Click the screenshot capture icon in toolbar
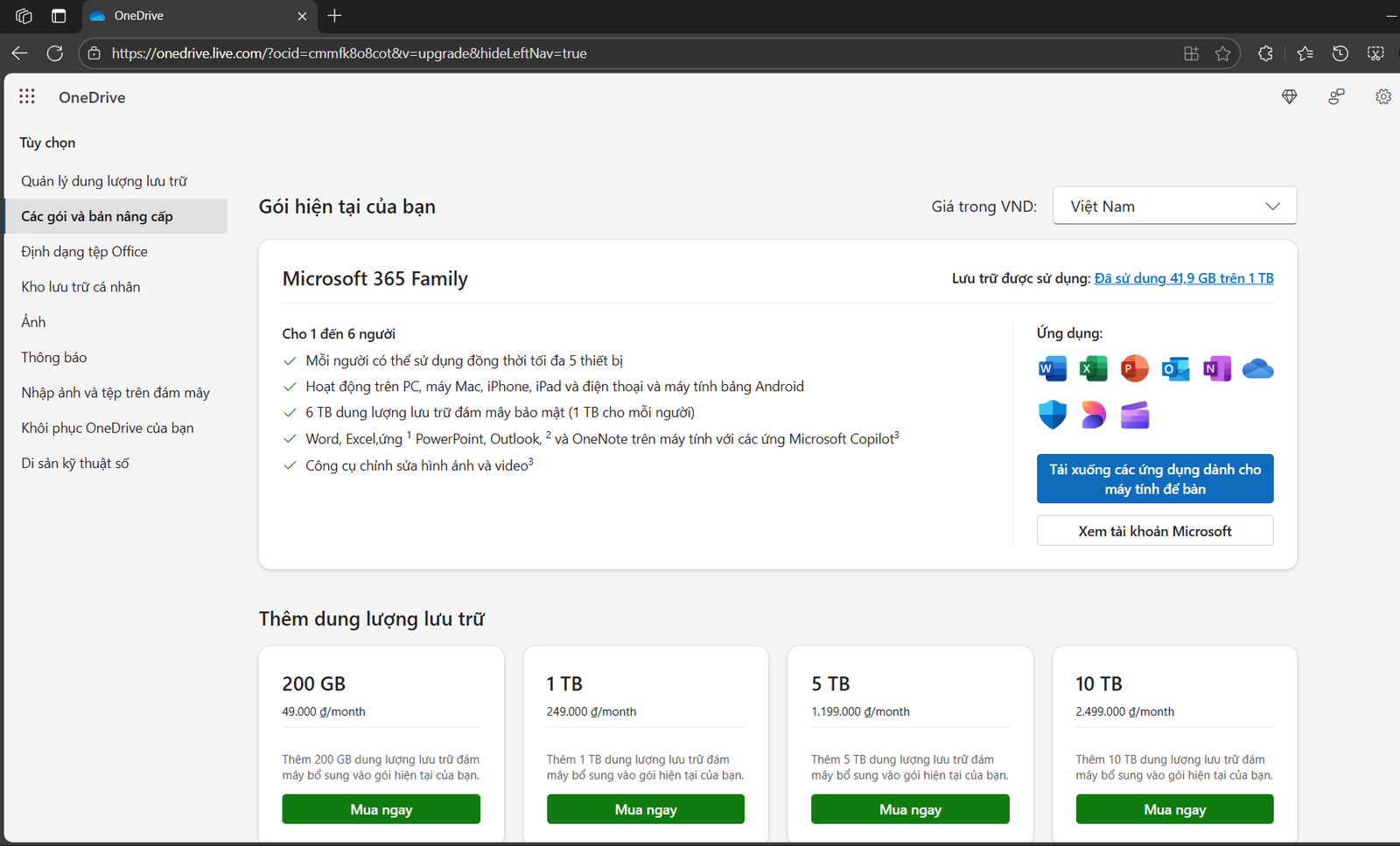The height and width of the screenshot is (846, 1400). coord(1375,53)
